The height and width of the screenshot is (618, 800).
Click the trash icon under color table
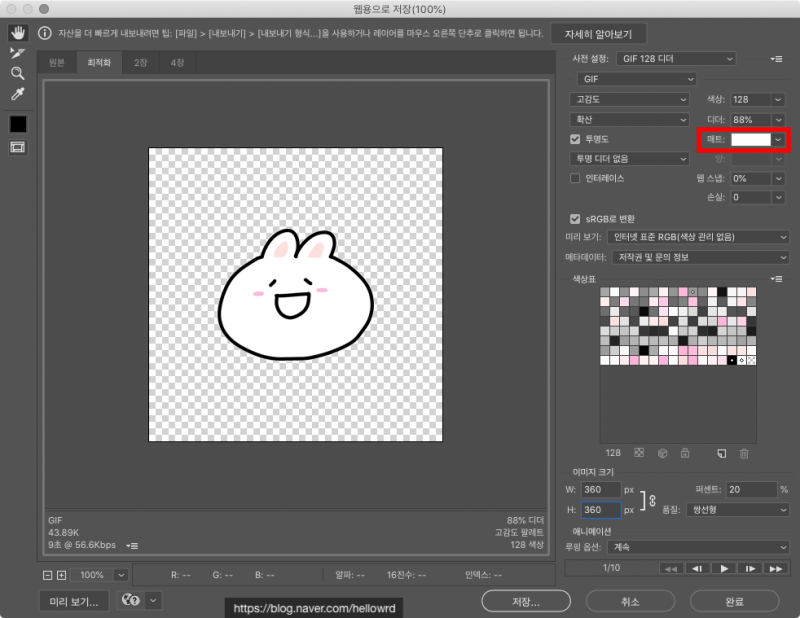click(x=743, y=453)
